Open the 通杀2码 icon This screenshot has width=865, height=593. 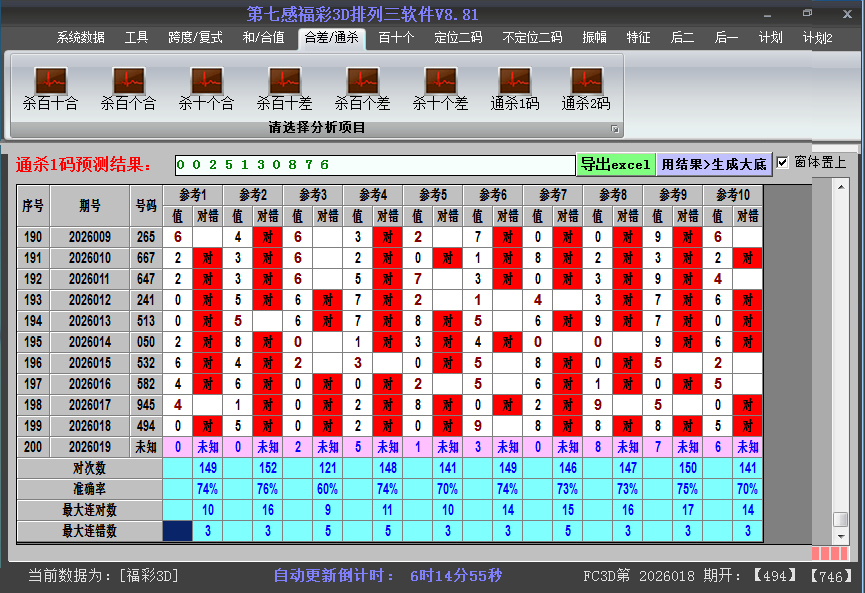(586, 81)
